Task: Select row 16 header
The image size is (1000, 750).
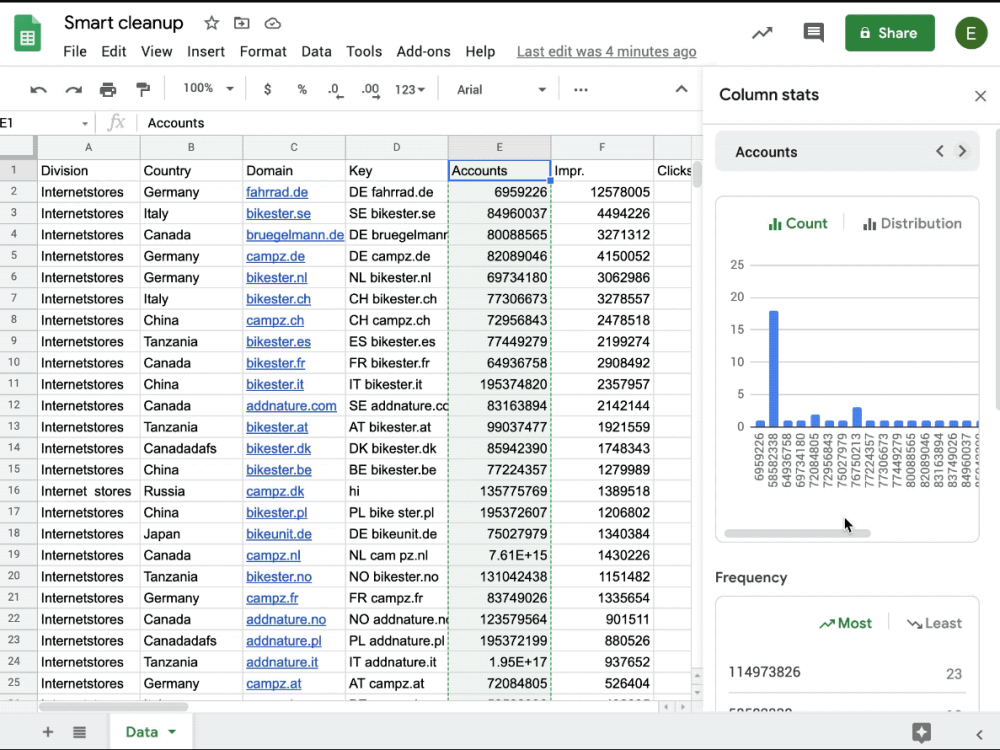Action: coord(18,490)
